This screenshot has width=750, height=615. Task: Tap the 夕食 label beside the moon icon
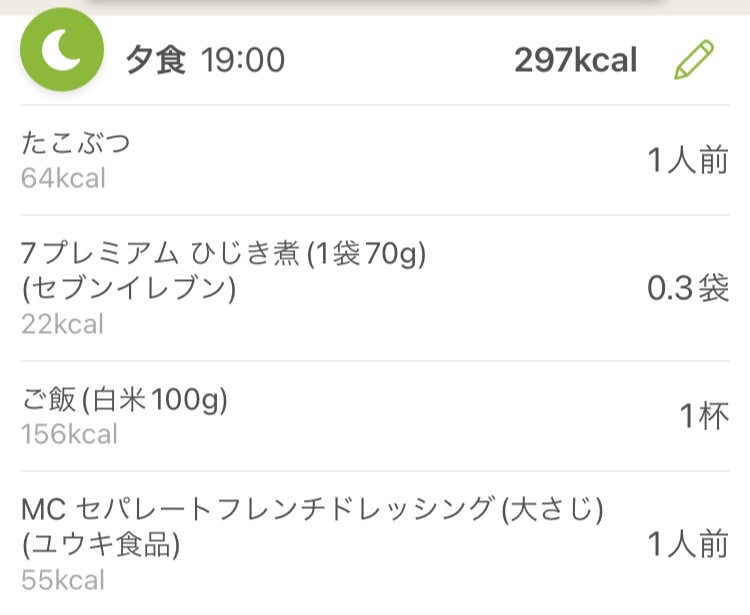tap(155, 60)
